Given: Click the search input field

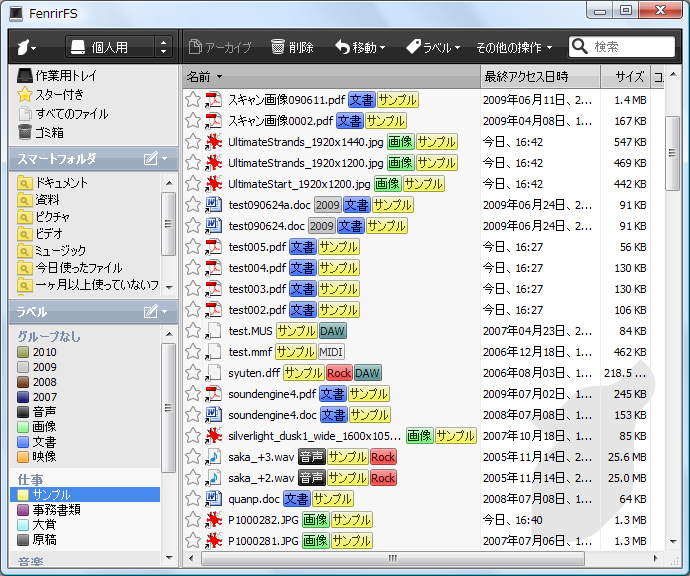Looking at the screenshot, I should click(622, 47).
